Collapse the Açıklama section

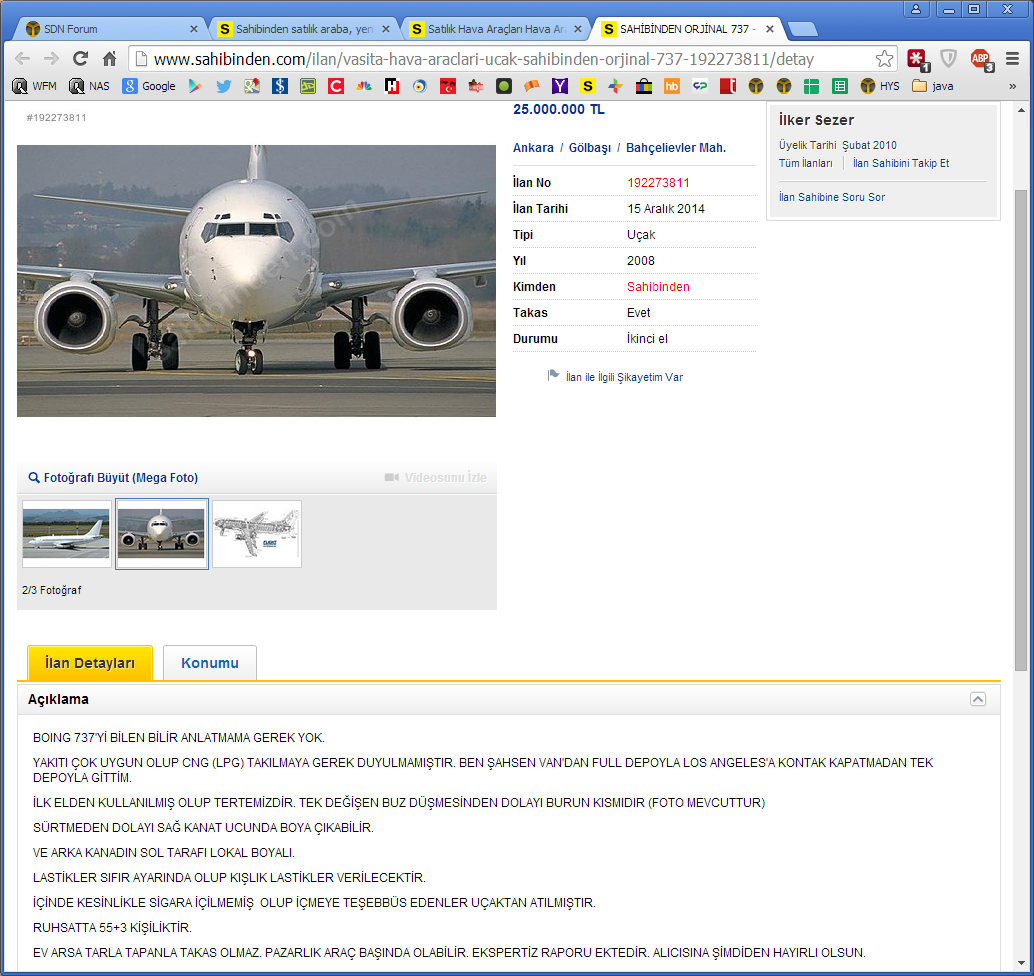(x=978, y=699)
